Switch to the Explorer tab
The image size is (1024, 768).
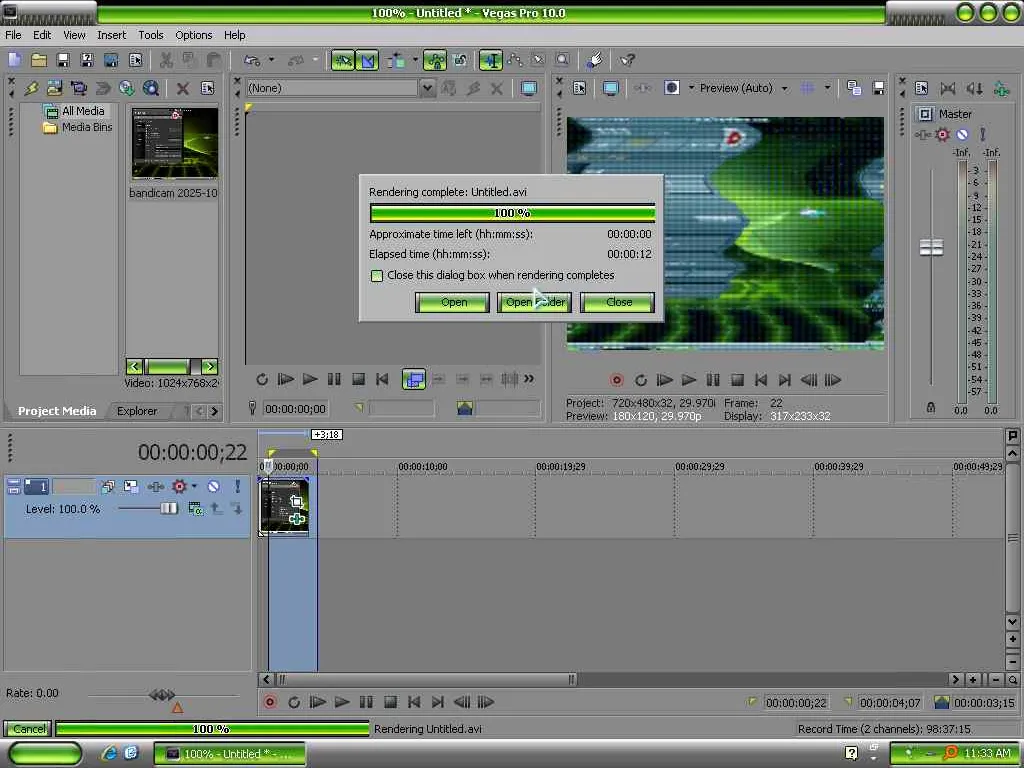coord(137,411)
